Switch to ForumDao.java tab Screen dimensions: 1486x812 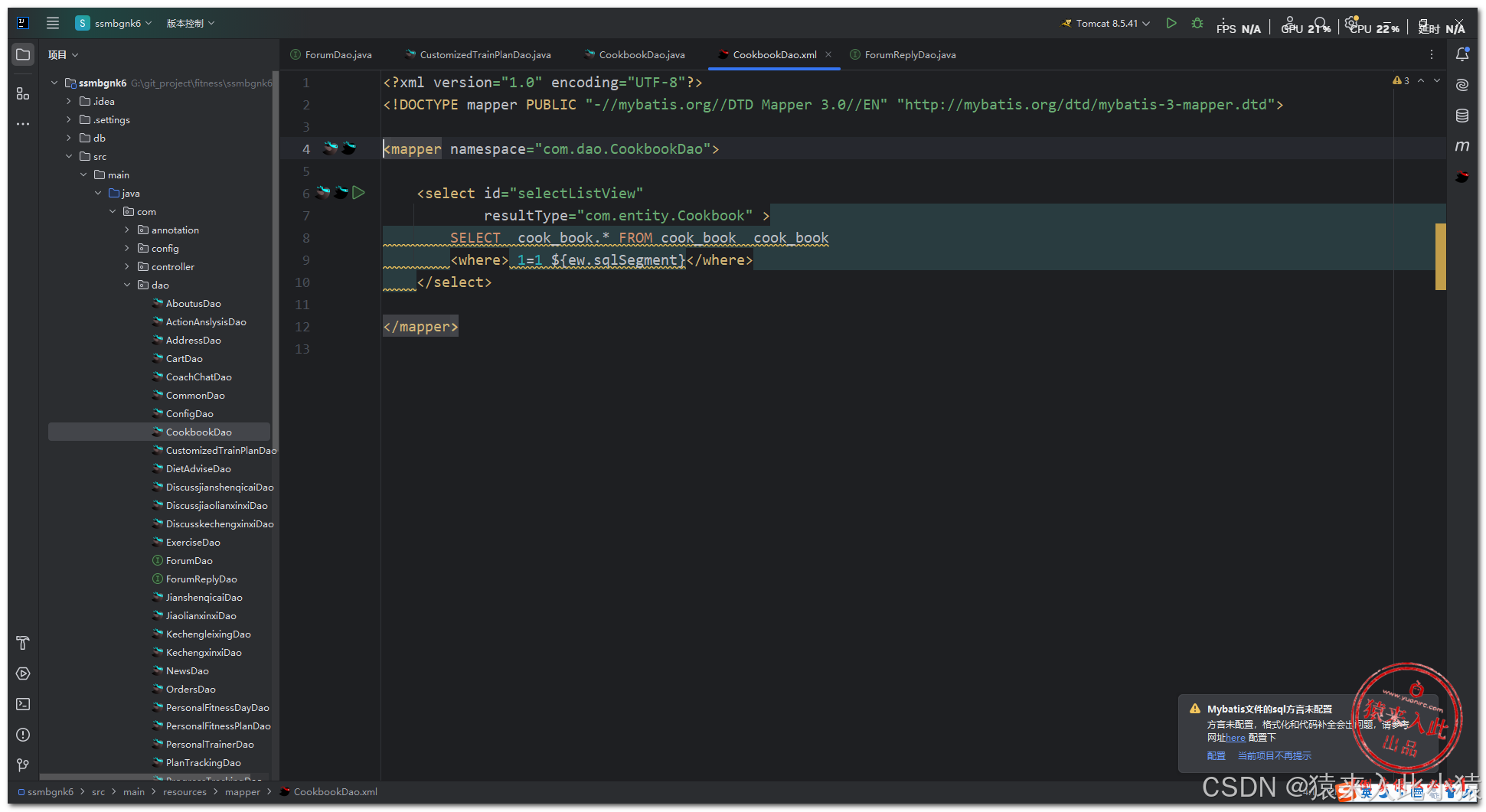(x=331, y=54)
